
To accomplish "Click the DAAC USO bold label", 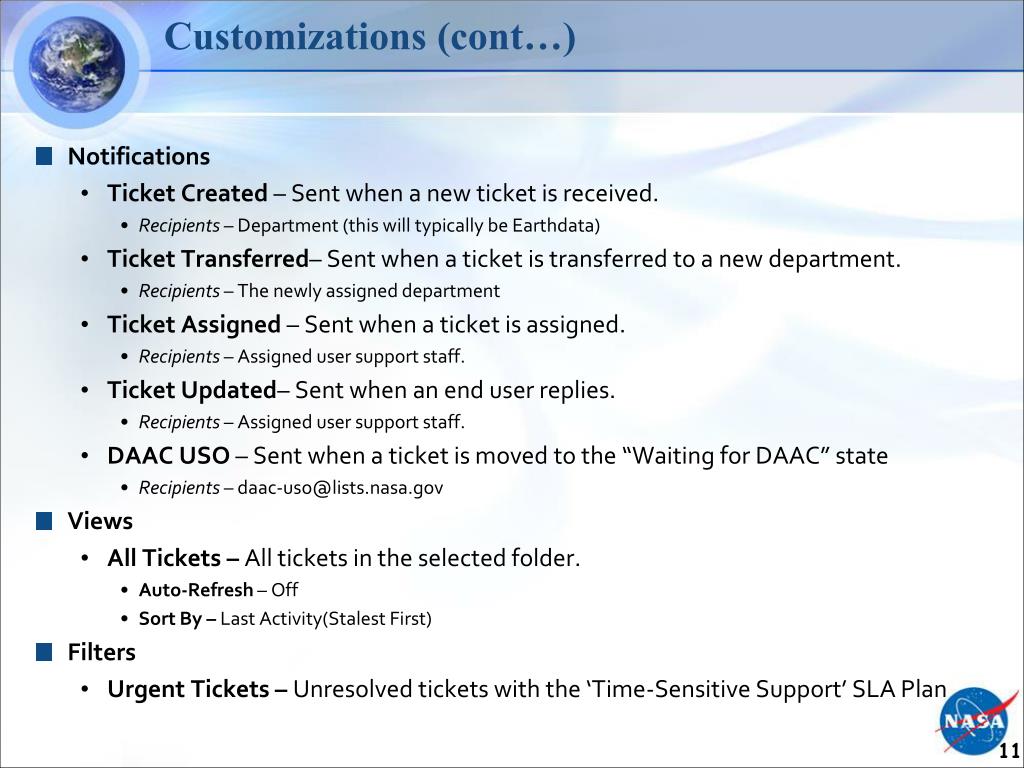I will click(x=168, y=455).
